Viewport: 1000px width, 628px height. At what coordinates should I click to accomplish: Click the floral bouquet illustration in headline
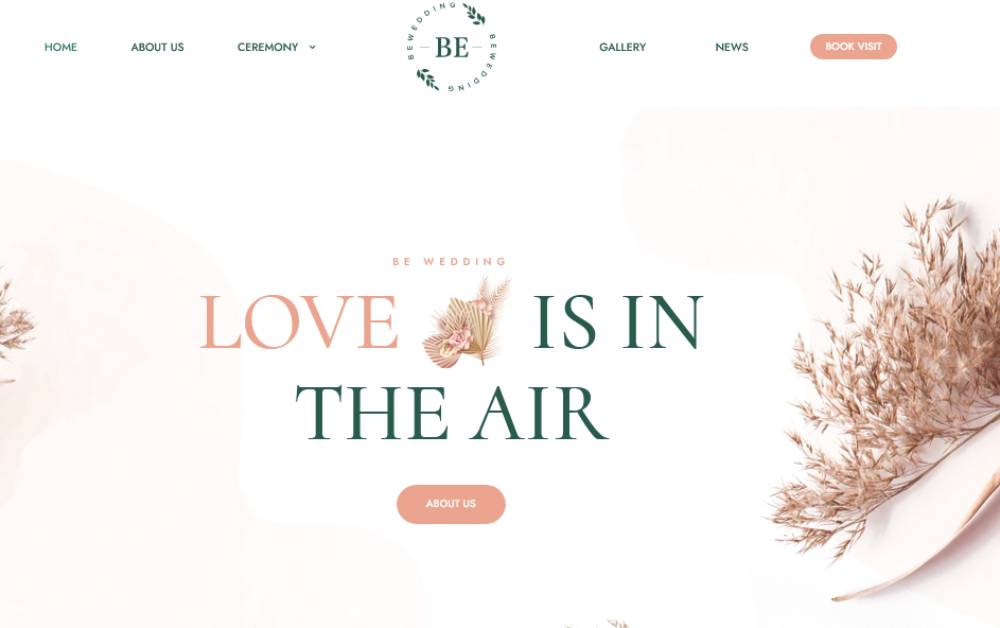click(467, 322)
